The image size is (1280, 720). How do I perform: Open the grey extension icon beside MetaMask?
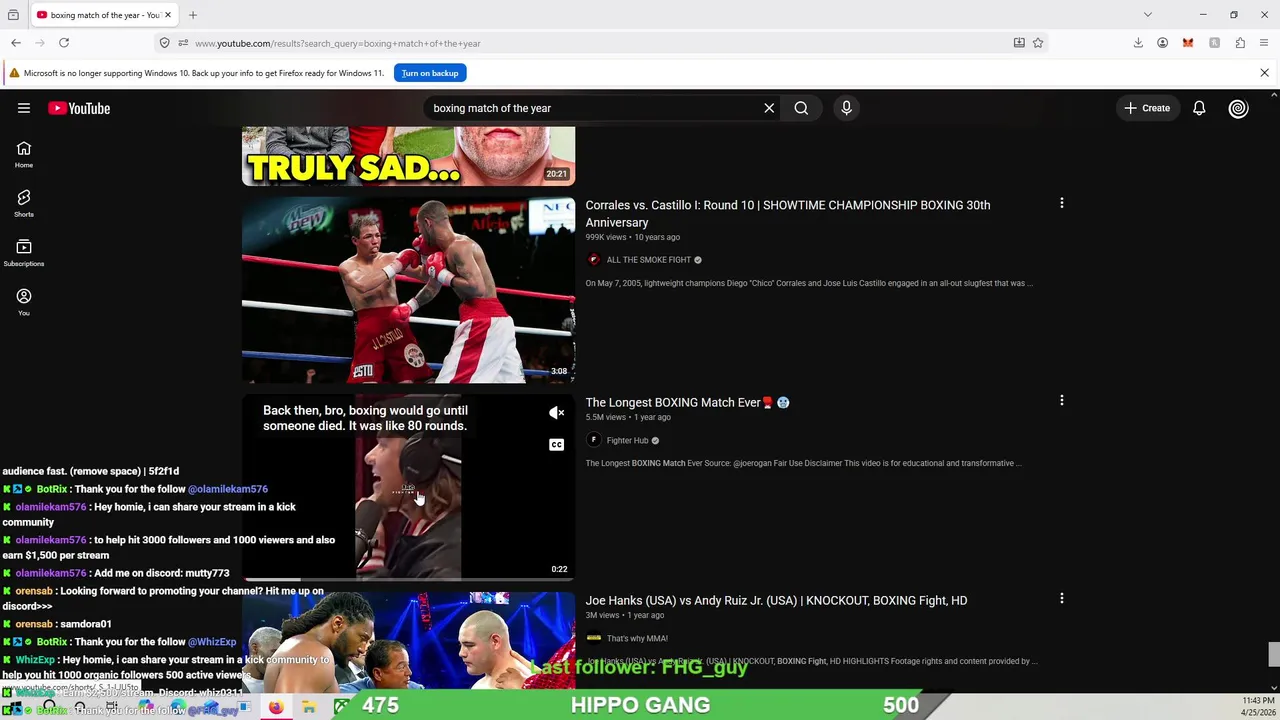[1215, 43]
